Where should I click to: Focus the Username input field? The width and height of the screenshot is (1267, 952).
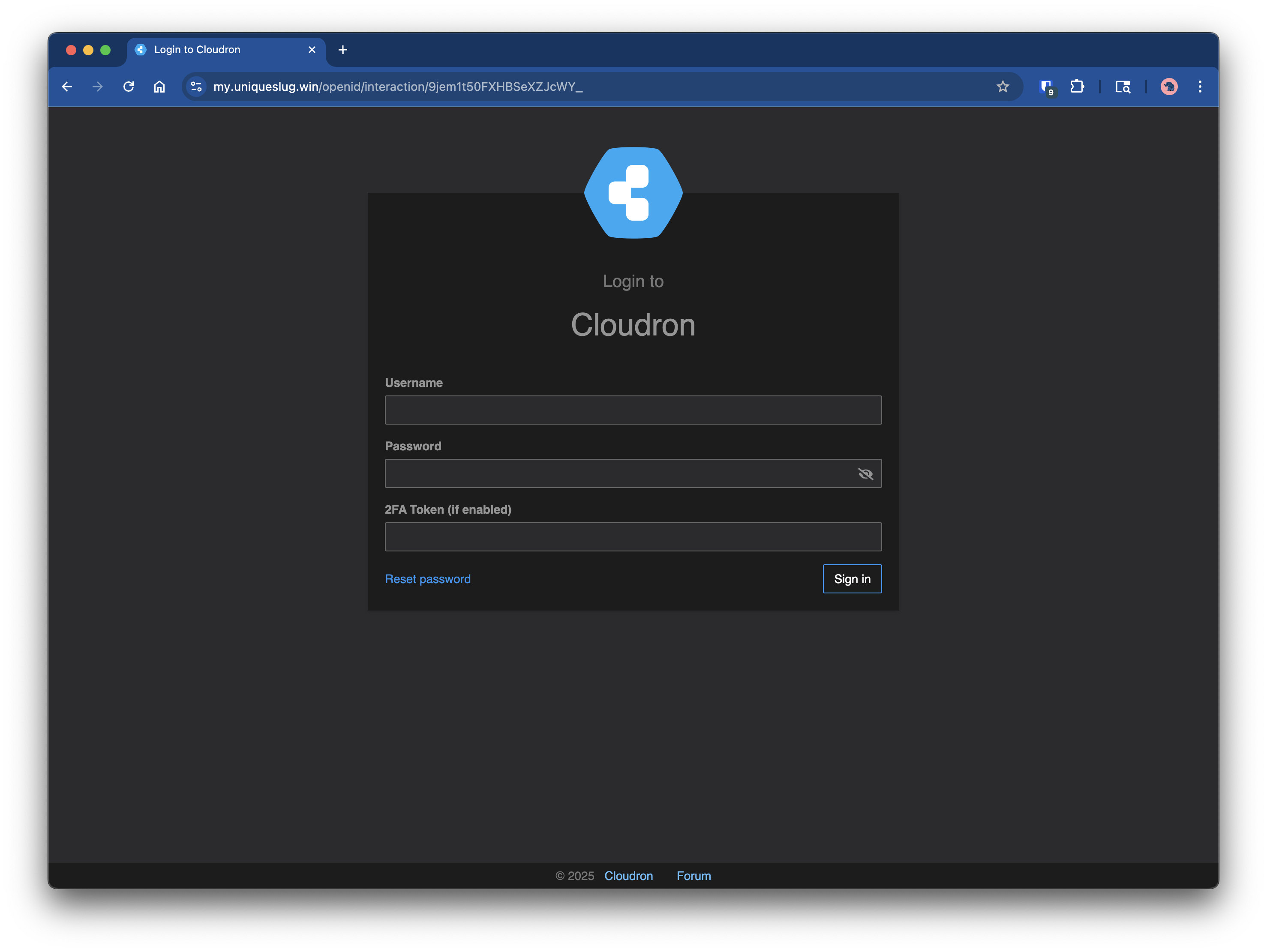click(x=633, y=410)
